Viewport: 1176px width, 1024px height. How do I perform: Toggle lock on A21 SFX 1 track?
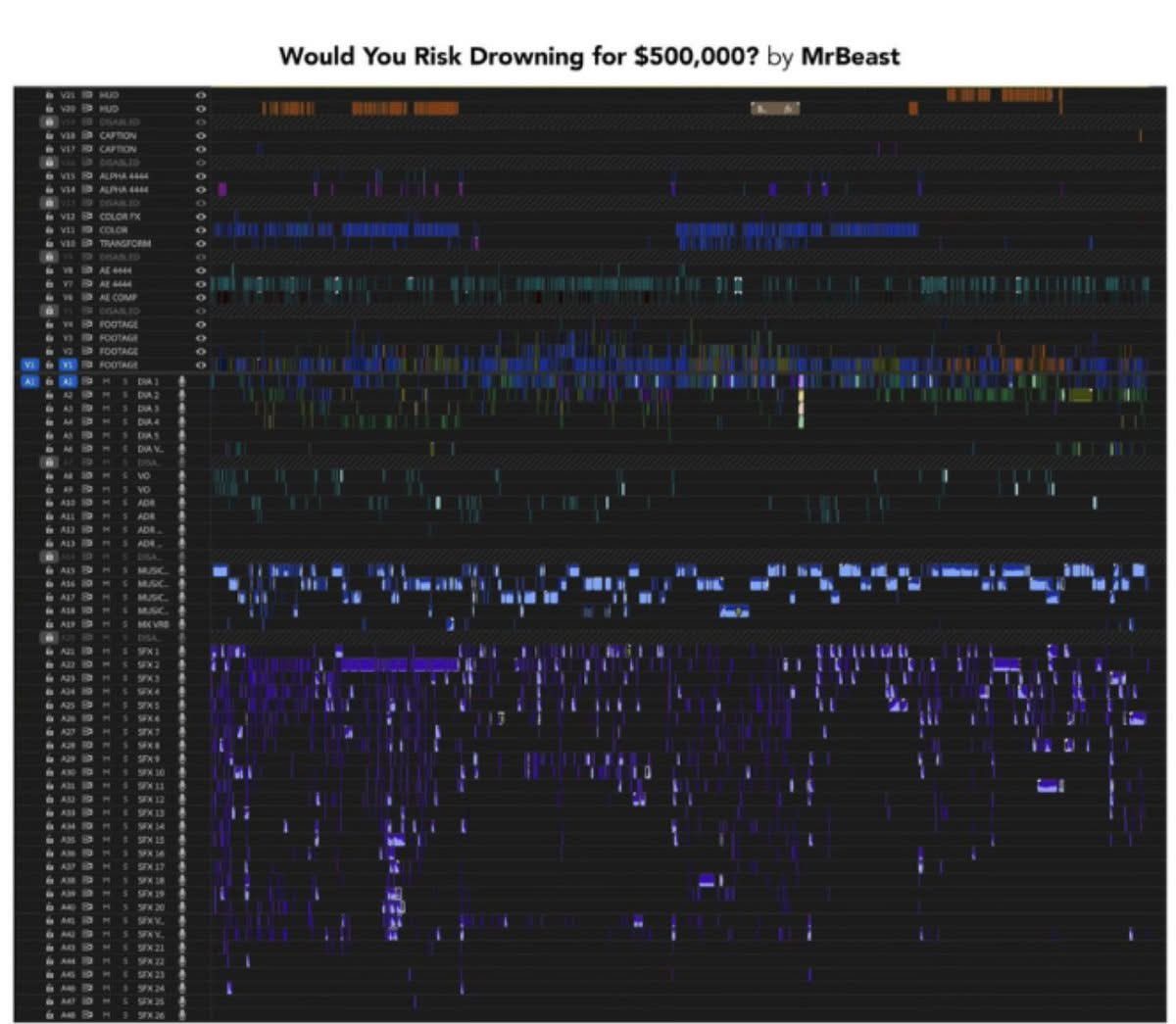point(49,652)
